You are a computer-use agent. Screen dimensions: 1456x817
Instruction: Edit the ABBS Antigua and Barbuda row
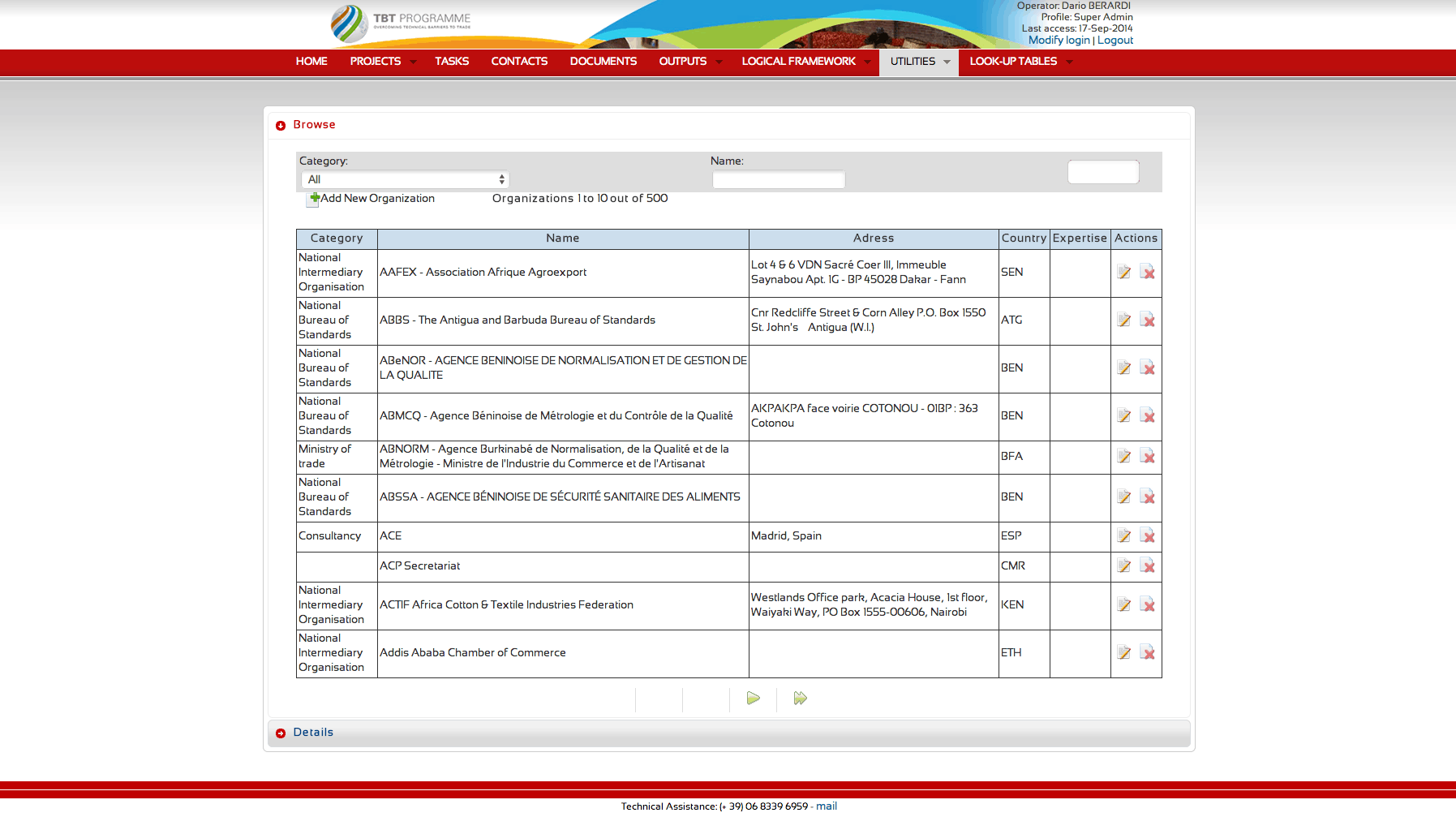pos(1123,320)
